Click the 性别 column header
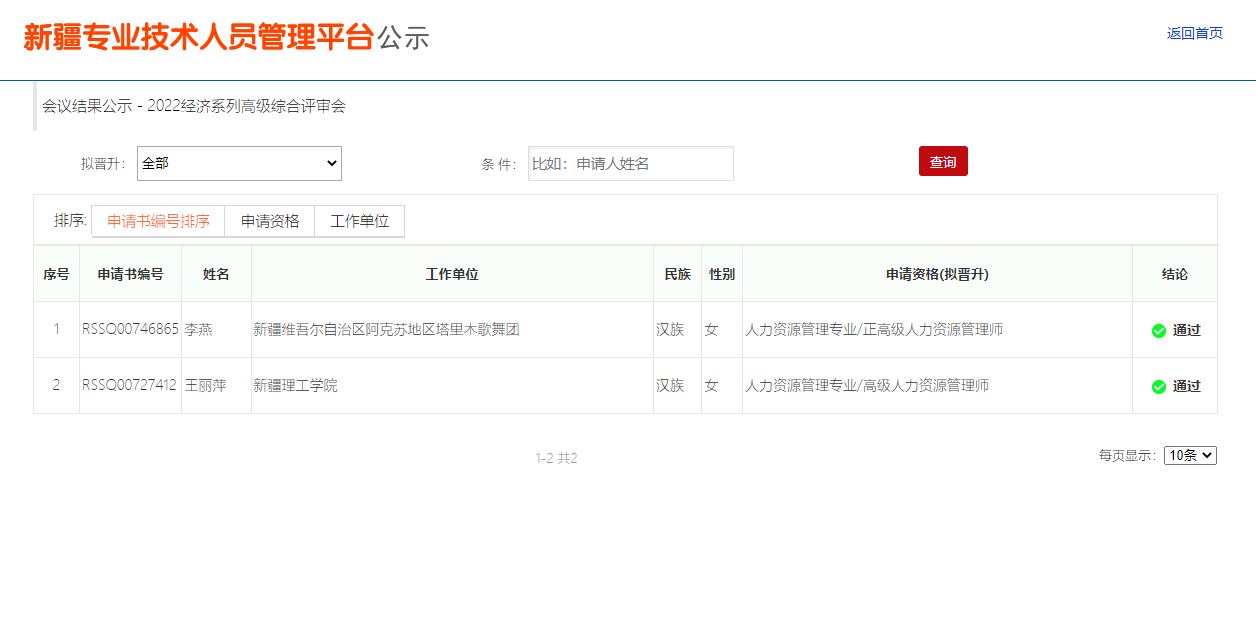 pos(722,274)
